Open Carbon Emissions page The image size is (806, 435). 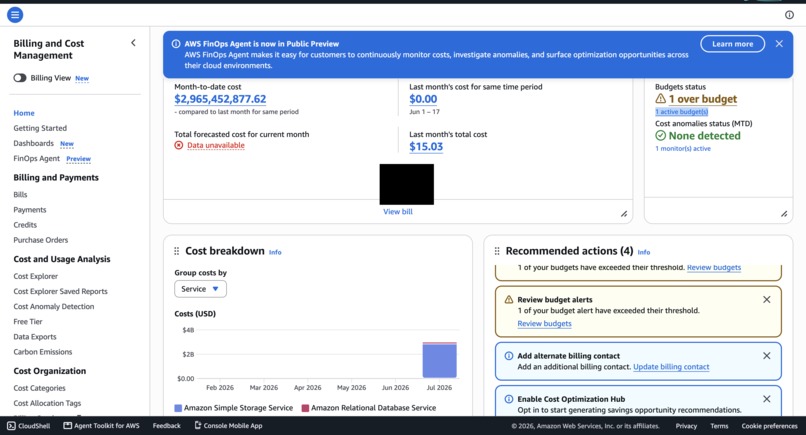point(43,352)
